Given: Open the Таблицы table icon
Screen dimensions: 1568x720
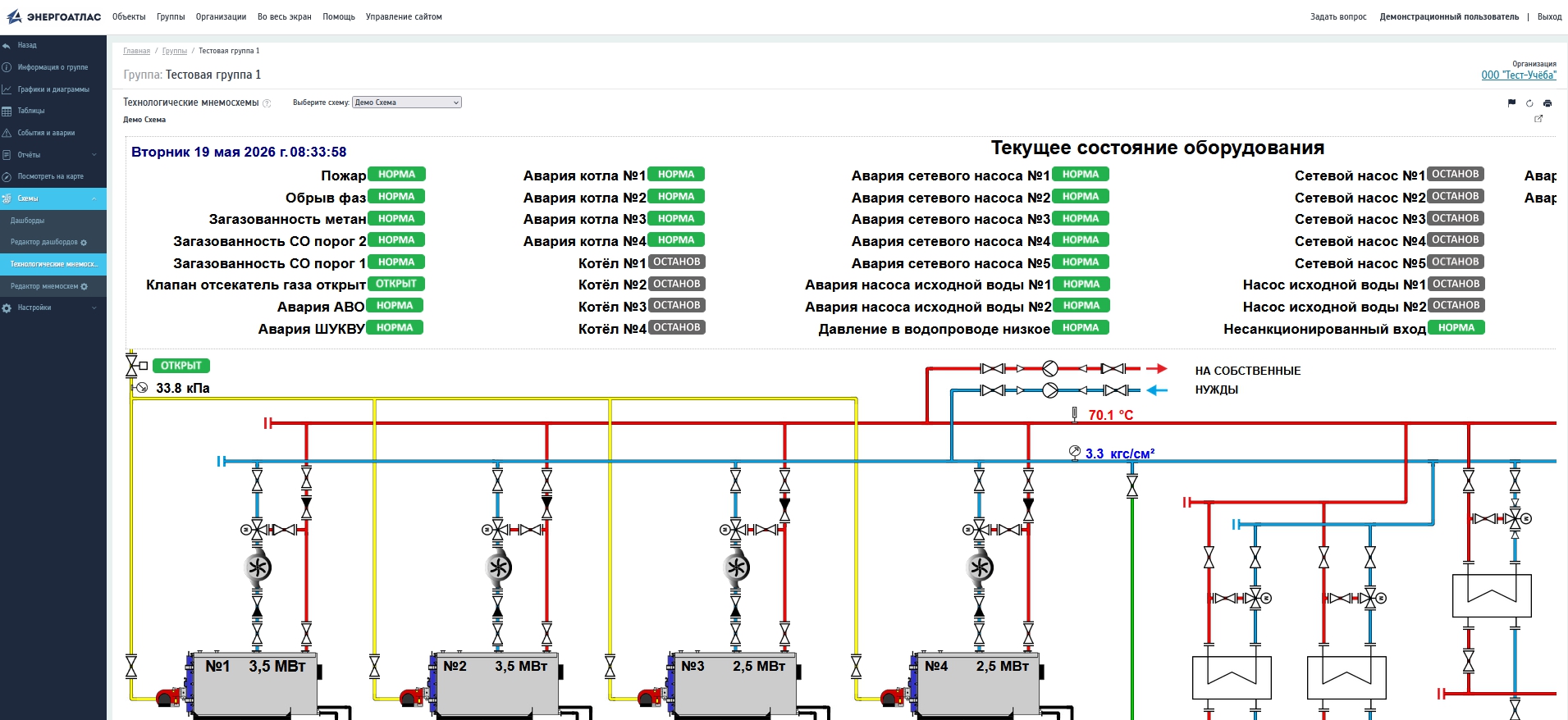Looking at the screenshot, I should pos(7,111).
